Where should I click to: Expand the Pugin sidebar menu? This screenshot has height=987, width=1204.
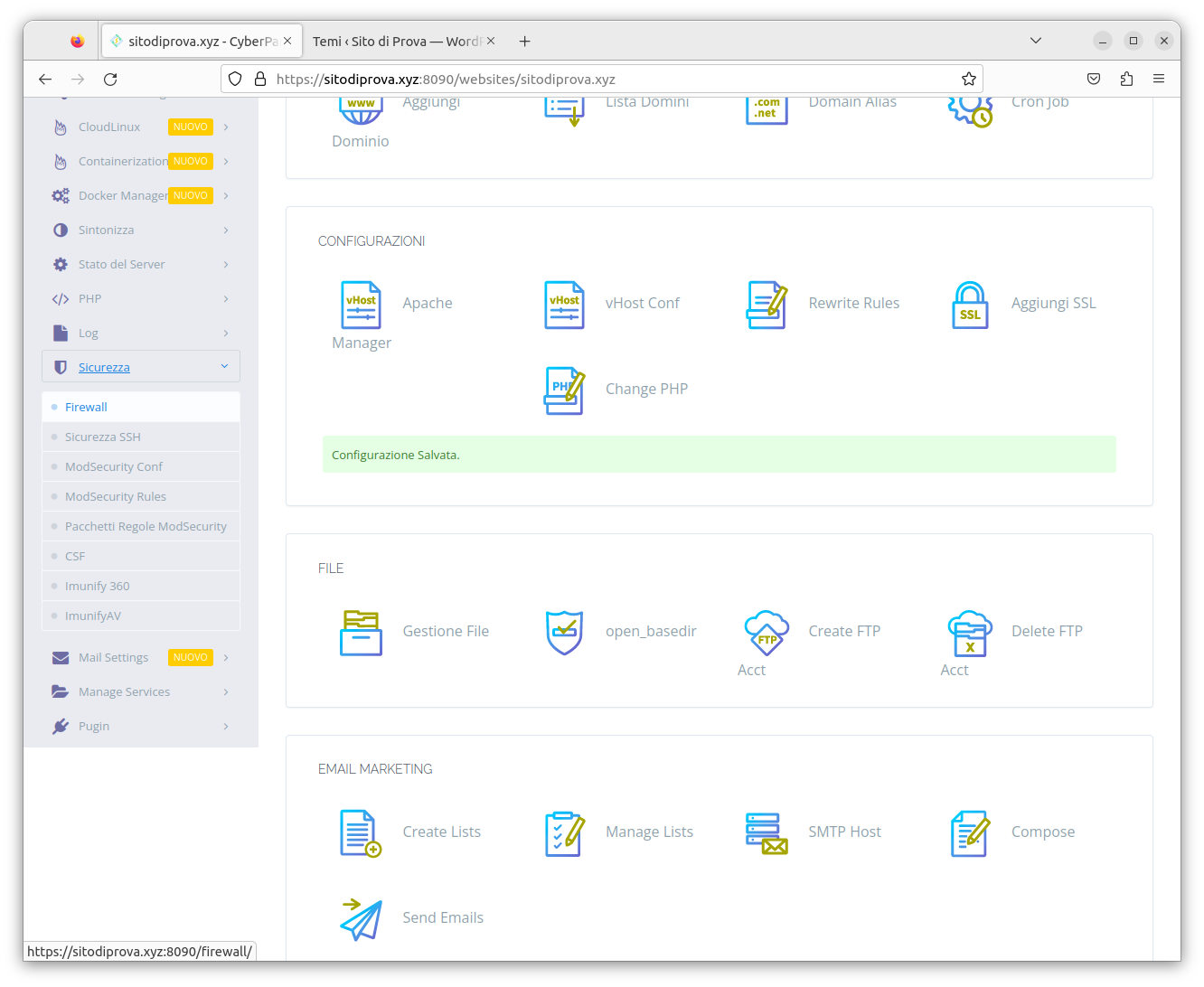coord(141,727)
